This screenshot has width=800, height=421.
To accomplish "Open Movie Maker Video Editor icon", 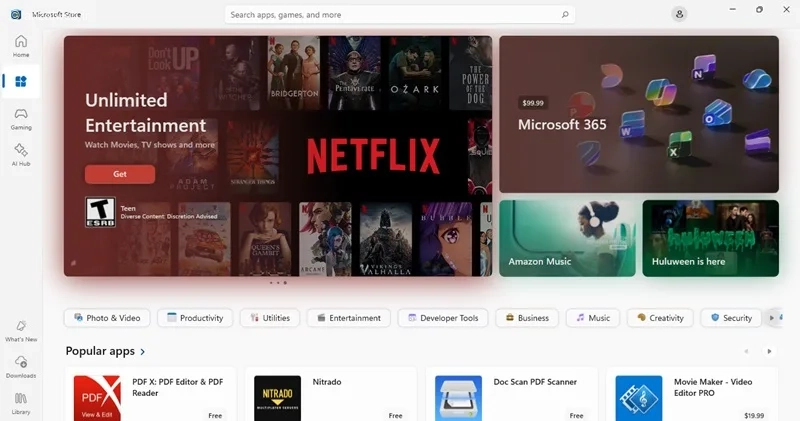I will tap(639, 398).
